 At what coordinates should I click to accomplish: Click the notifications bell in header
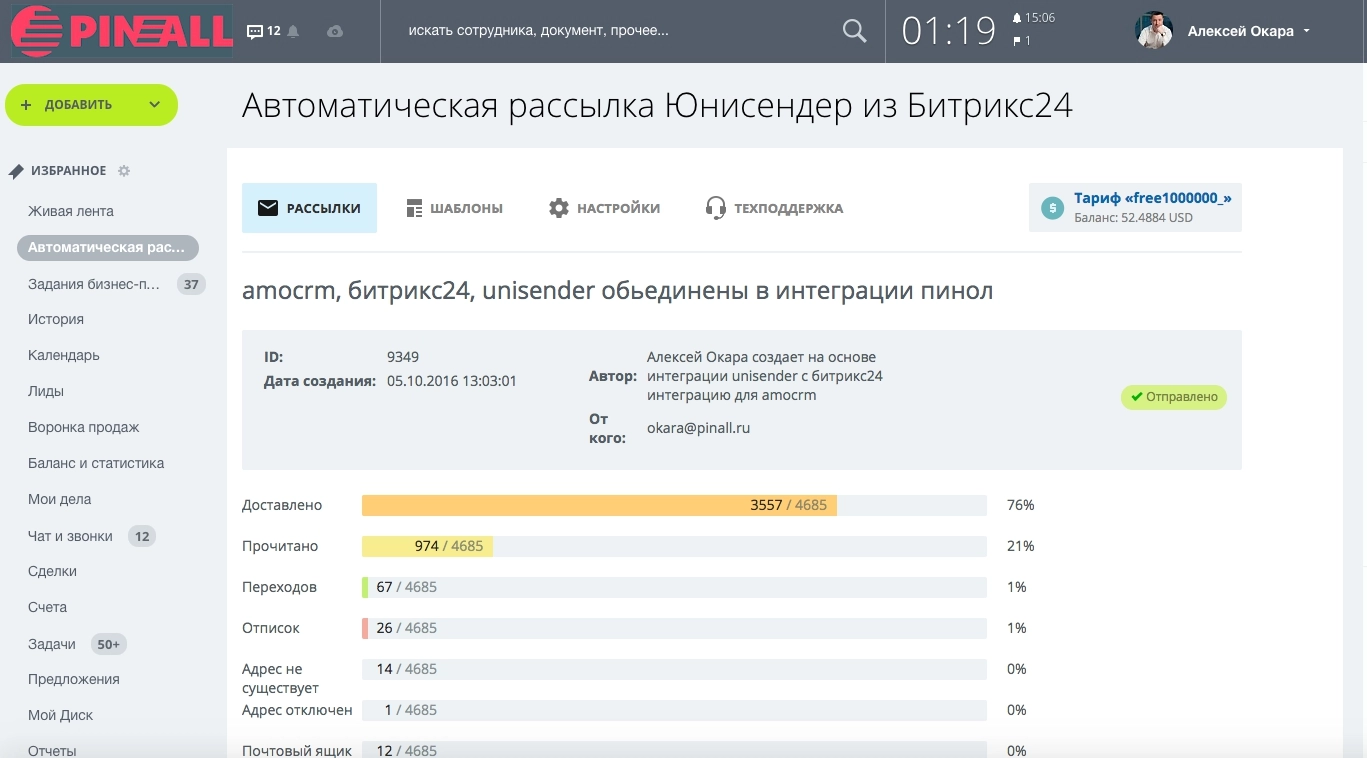pyautogui.click(x=293, y=32)
